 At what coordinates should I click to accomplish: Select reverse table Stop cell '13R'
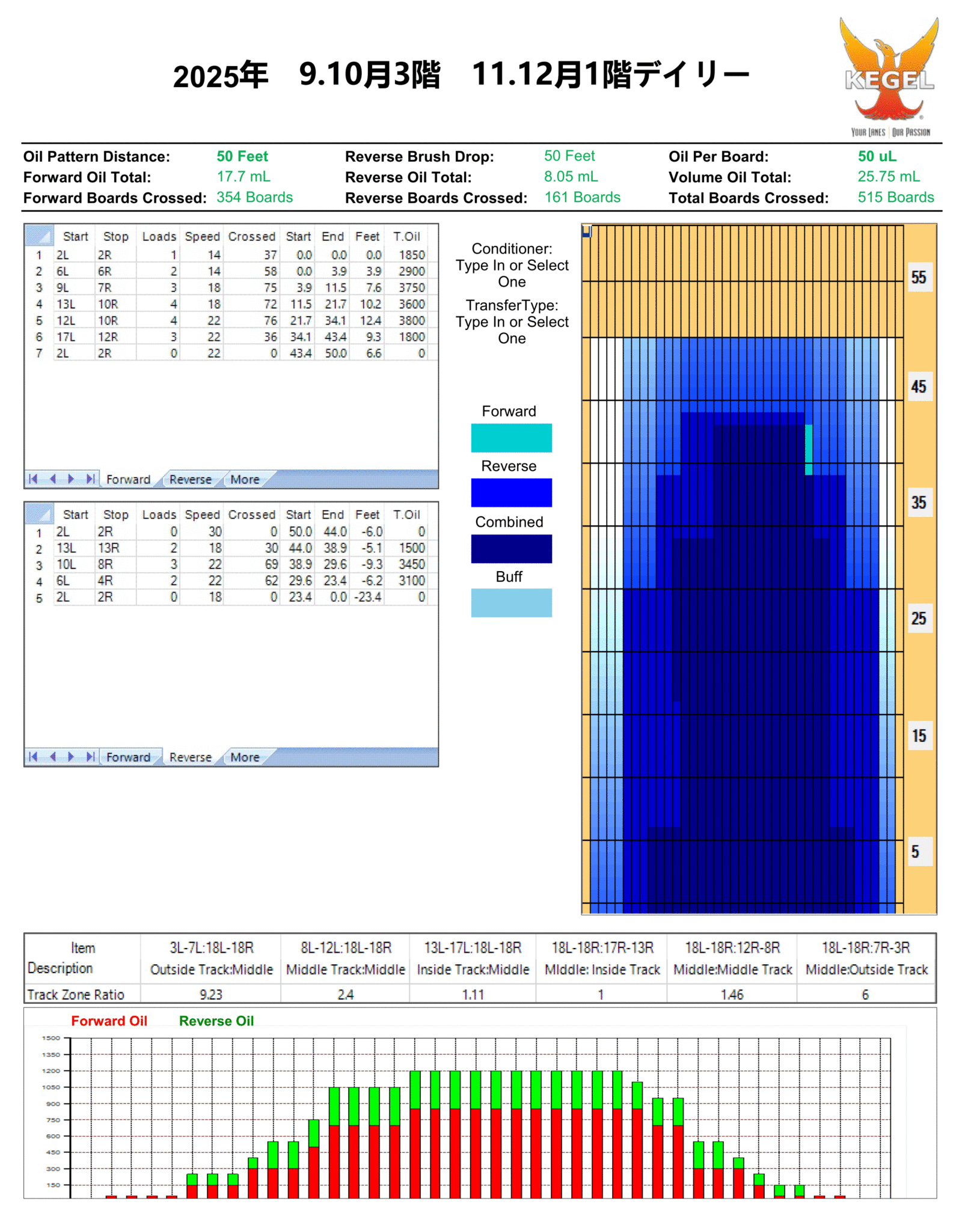(115, 548)
